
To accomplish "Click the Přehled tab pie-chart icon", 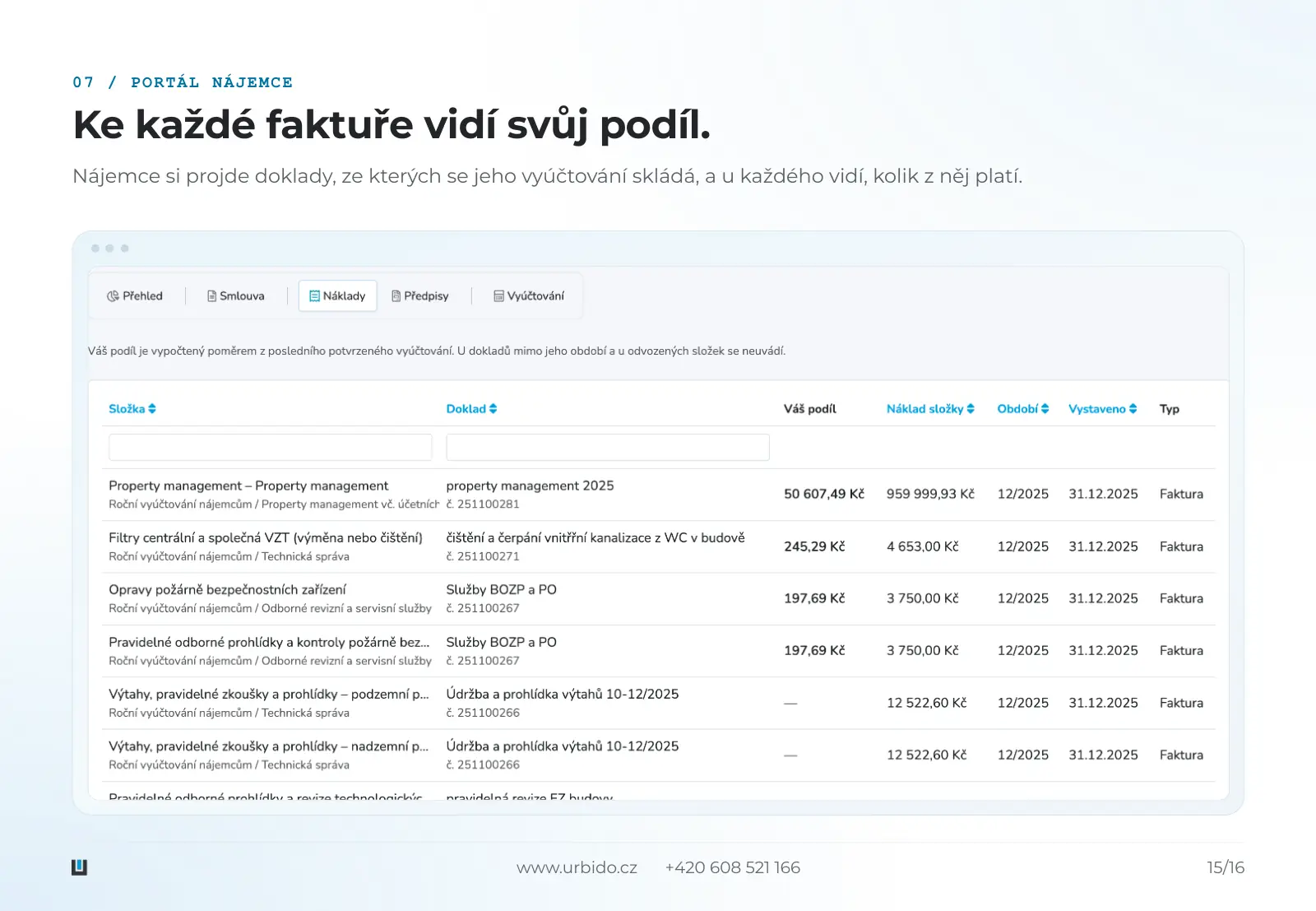I will pos(113,296).
